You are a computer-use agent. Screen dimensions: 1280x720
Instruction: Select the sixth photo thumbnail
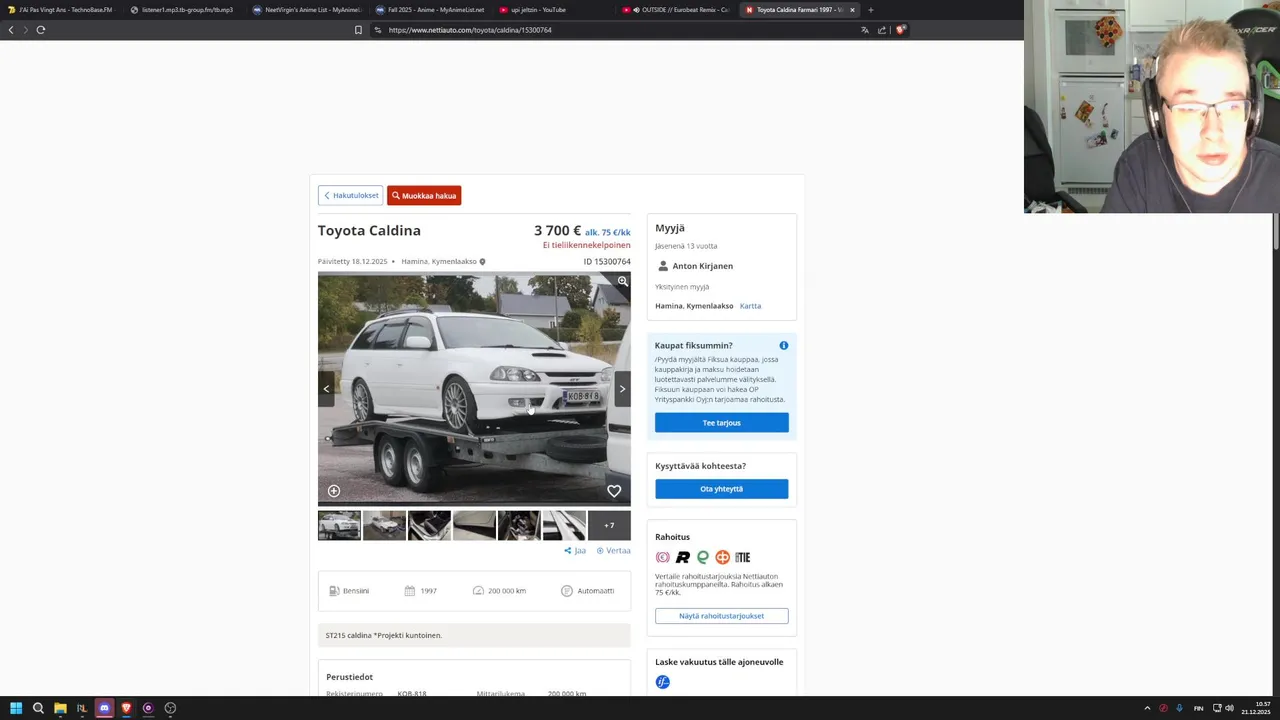[x=564, y=525]
